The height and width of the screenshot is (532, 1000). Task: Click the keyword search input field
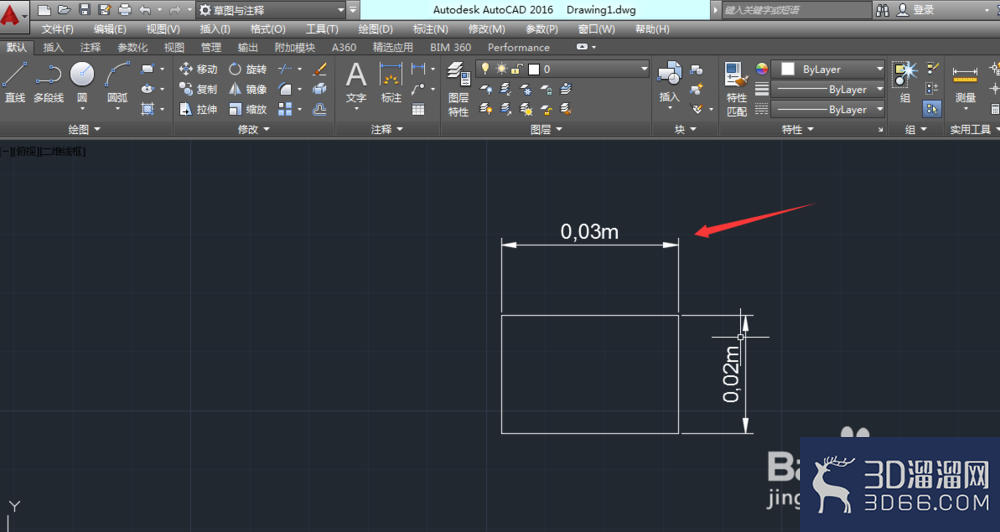point(796,10)
